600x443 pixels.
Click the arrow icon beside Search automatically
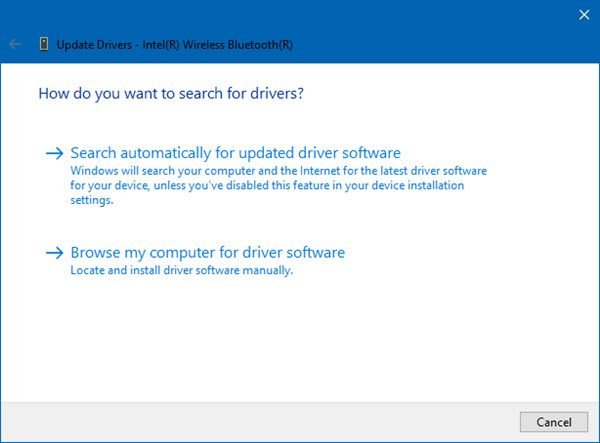[55, 153]
